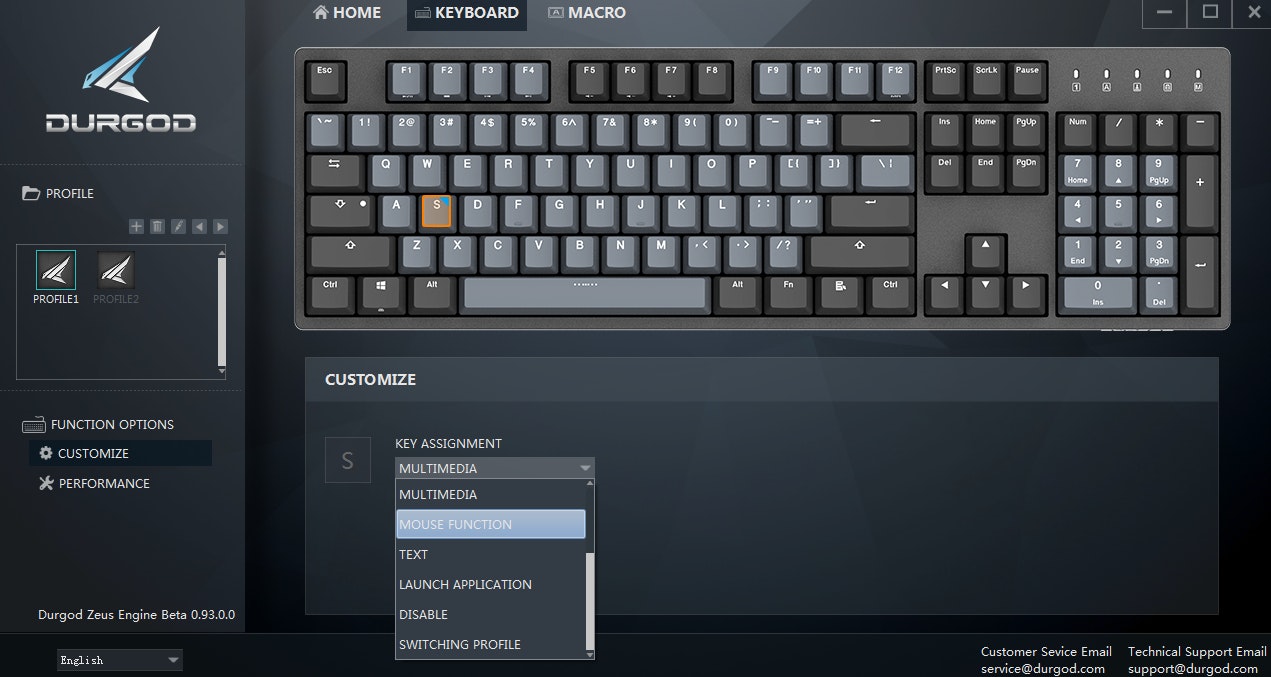Viewport: 1271px width, 677px height.
Task: Collapse the KEY ASSIGNMENT dropdown arrow
Action: pyautogui.click(x=585, y=468)
